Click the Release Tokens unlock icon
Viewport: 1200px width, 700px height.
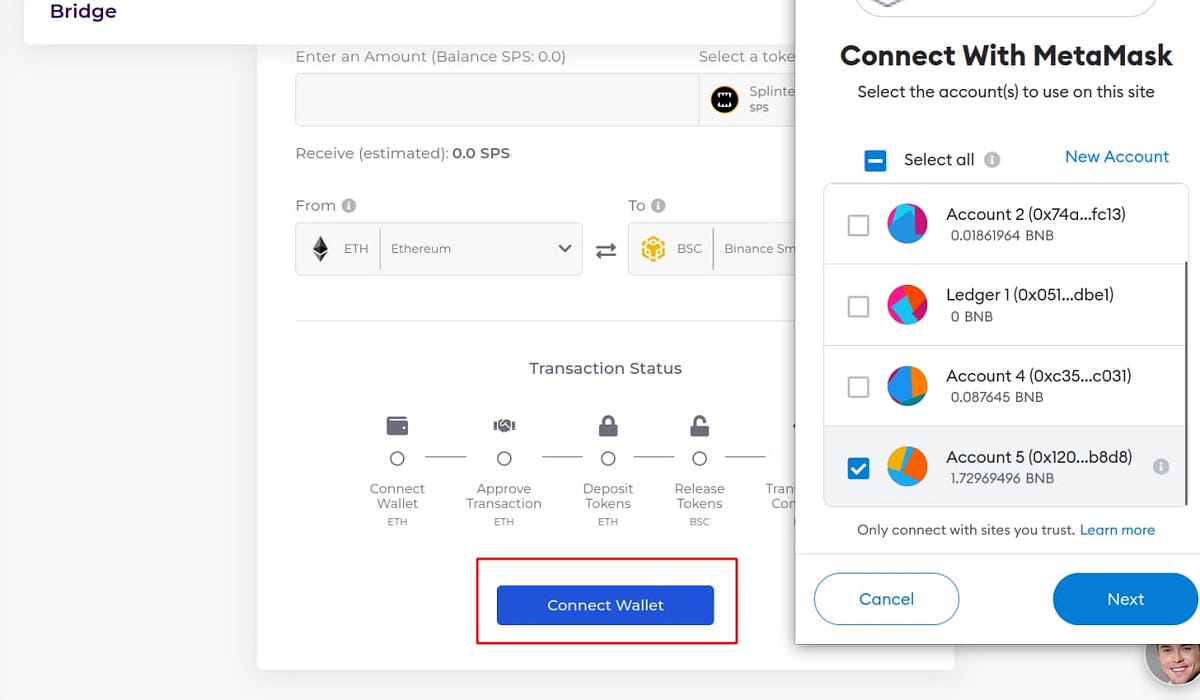(x=699, y=425)
